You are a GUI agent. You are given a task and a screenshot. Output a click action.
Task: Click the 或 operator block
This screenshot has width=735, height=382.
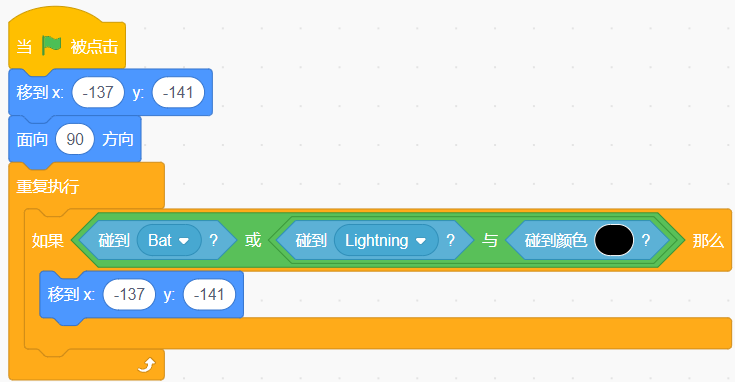(253, 240)
